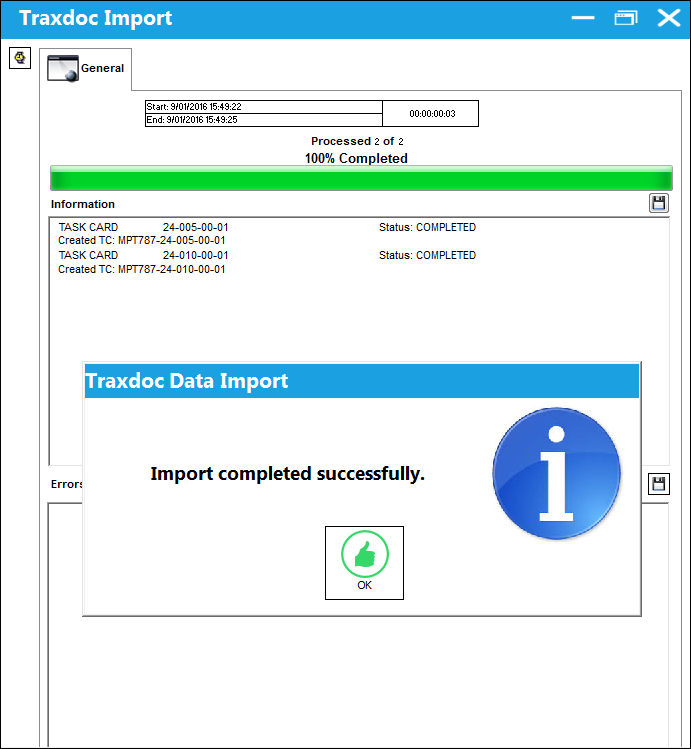
Task: Select the Created TC: MPT787-24-010-00-01 line
Action: click(x=142, y=269)
